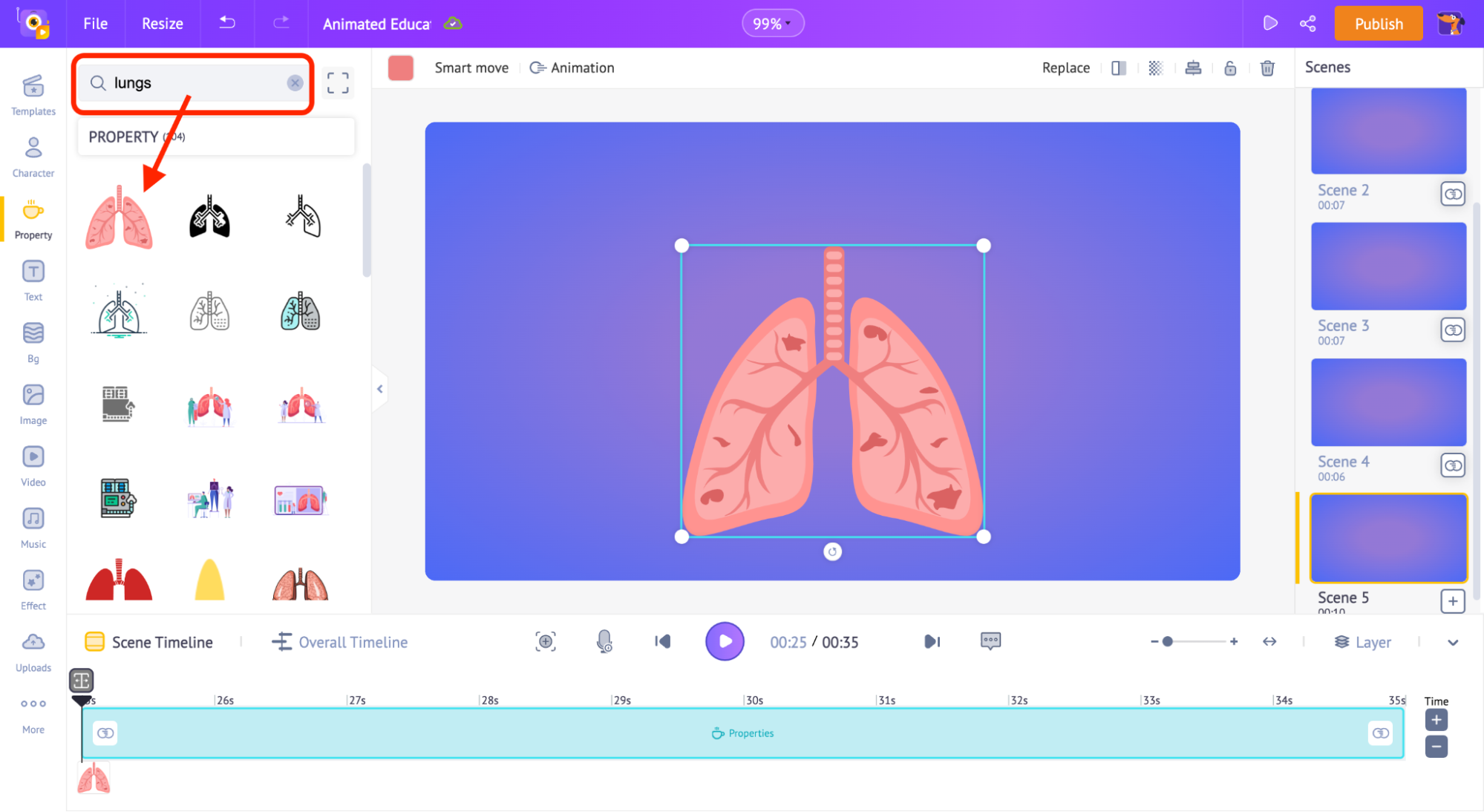
Task: Open the pink color swatch
Action: [x=401, y=68]
